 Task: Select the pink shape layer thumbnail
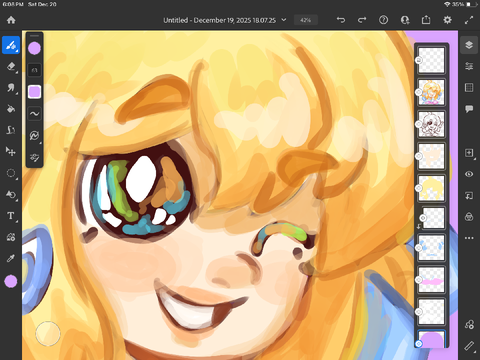(x=431, y=280)
